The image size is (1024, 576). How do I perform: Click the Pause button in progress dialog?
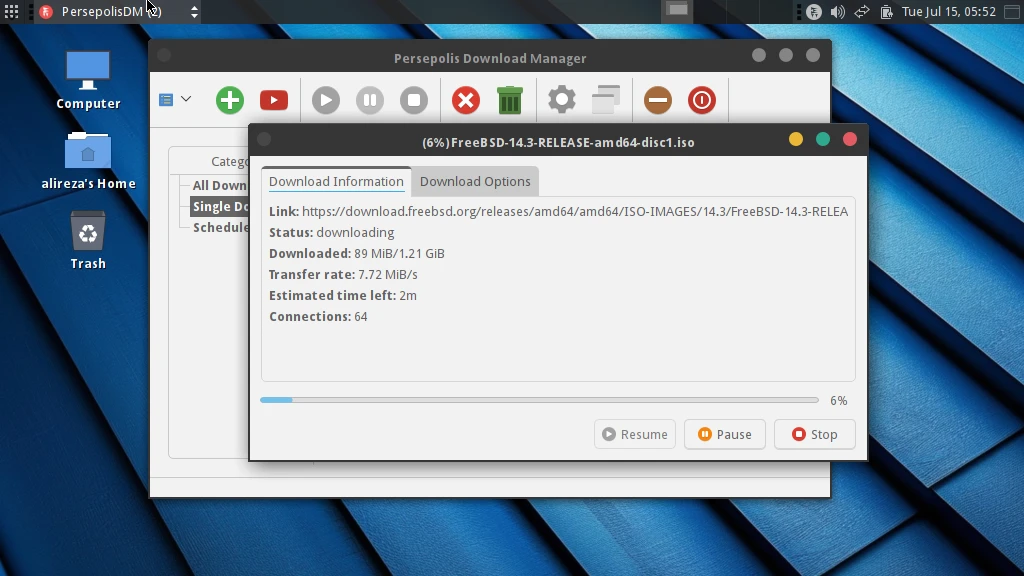pyautogui.click(x=725, y=434)
